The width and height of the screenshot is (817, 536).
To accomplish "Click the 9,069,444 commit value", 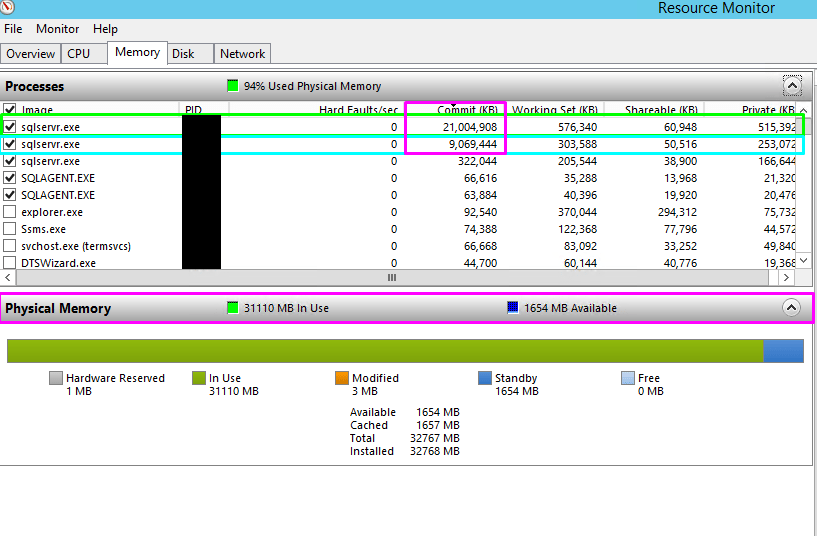I will (473, 144).
